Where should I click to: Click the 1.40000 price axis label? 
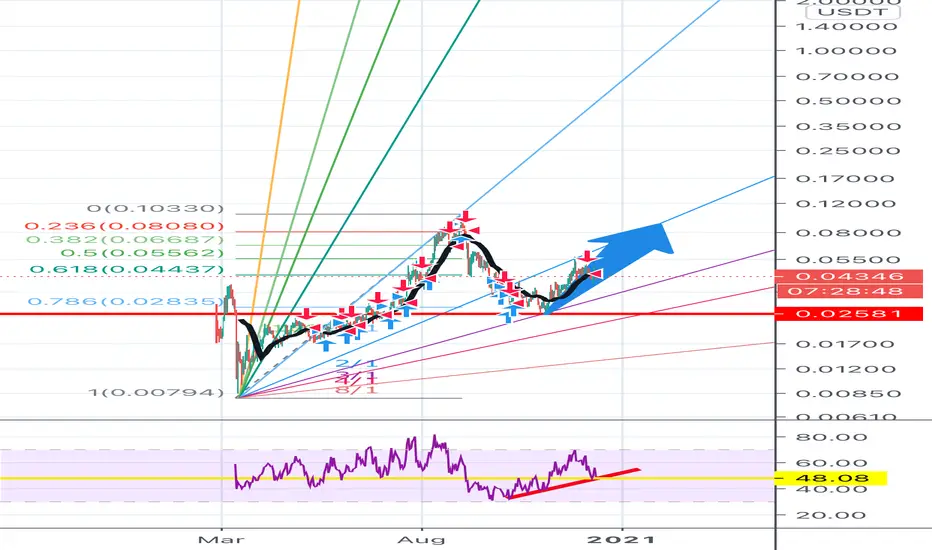pos(846,27)
